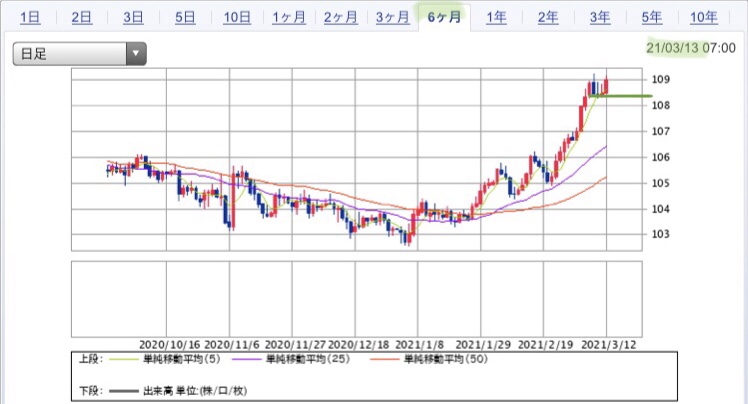Click the 2020/12/18 date label
Screen dimensions: 748x404
[x=359, y=344]
